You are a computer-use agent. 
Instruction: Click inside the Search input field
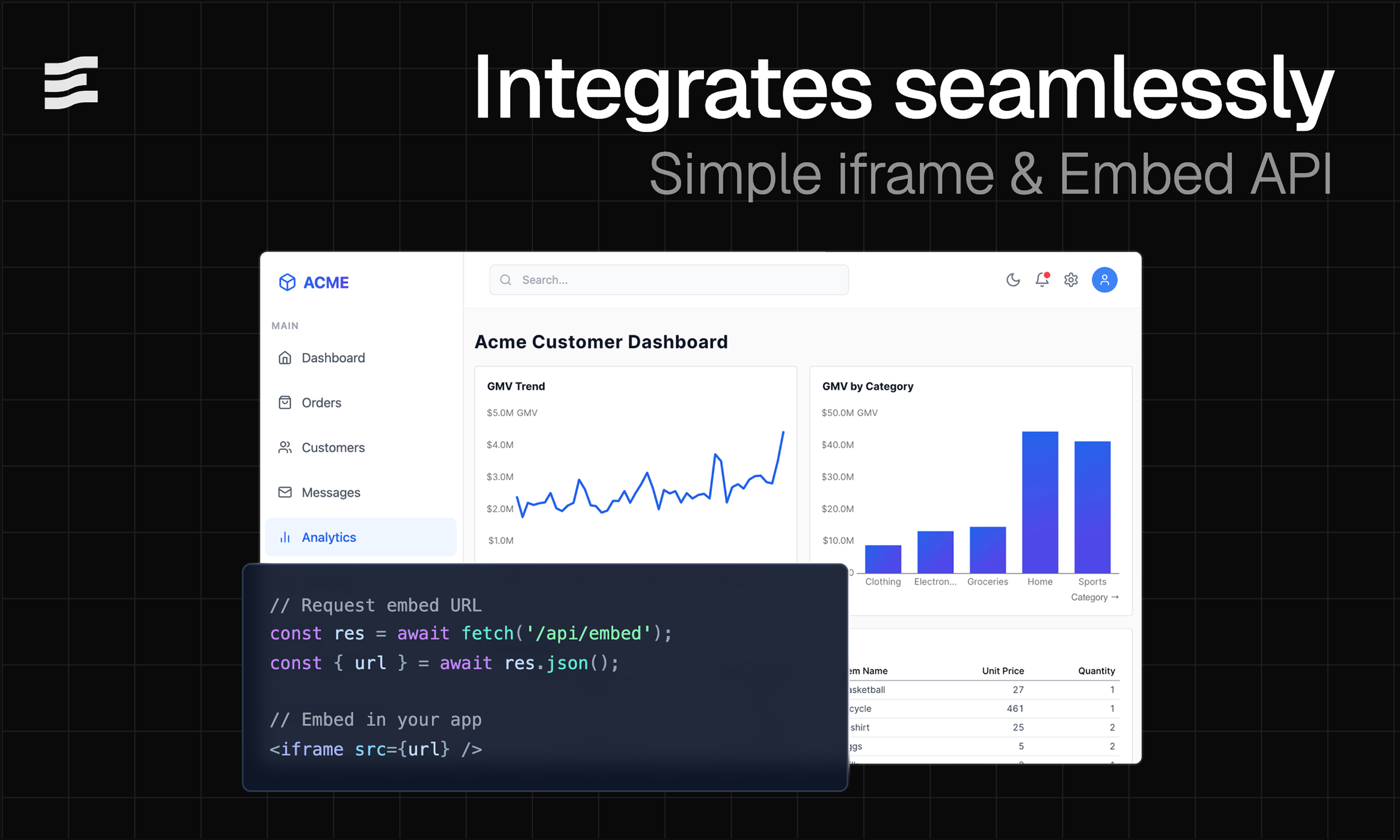[x=680, y=280]
